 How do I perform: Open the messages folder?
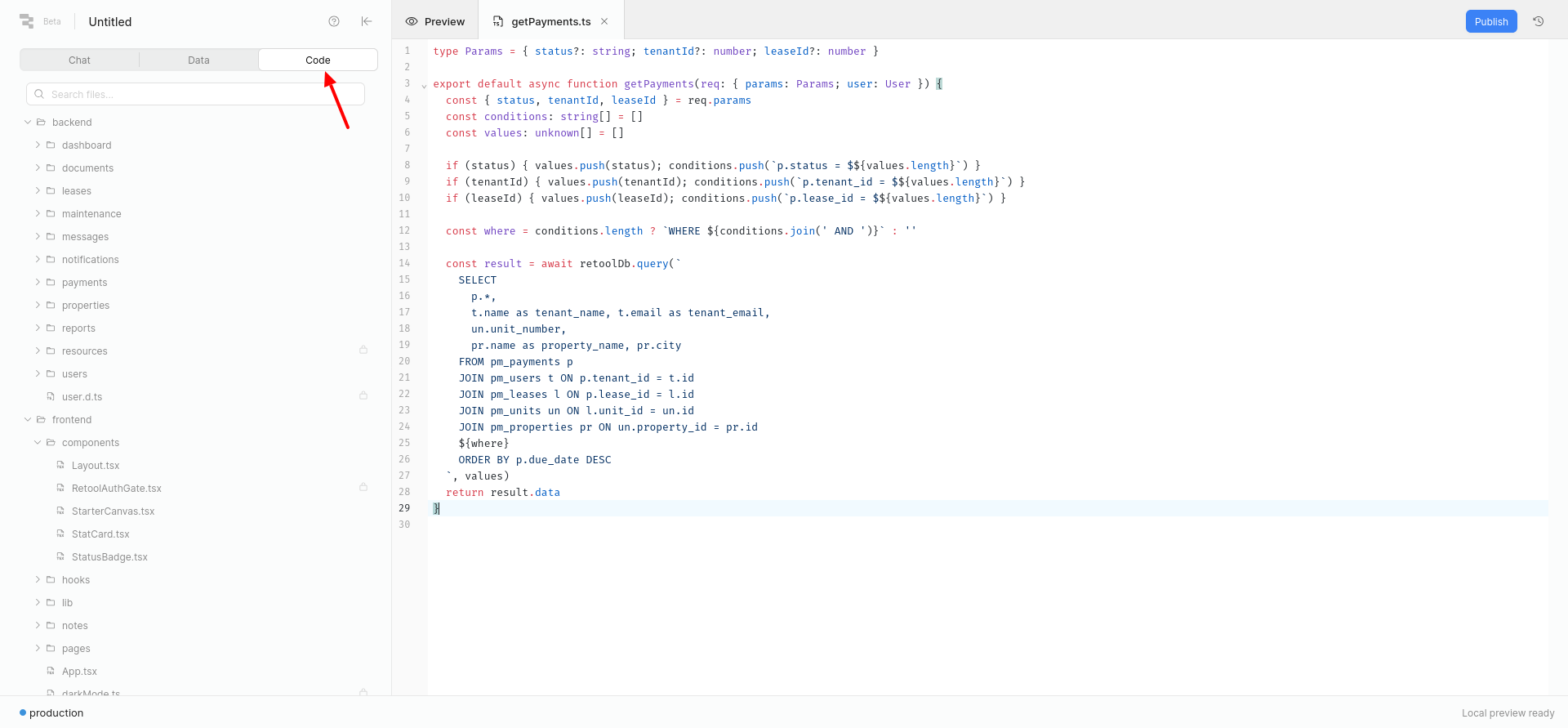click(x=85, y=236)
